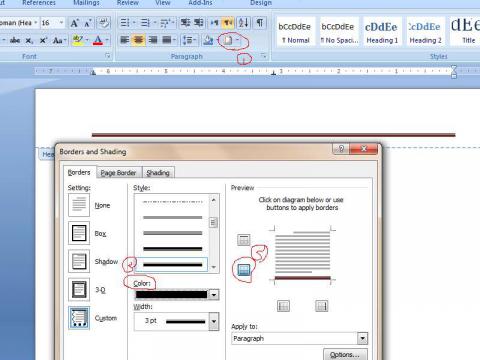Click the Show paragraph marks icon
Image resolution: width=480 pixels, height=360 pixels.
tap(260, 23)
